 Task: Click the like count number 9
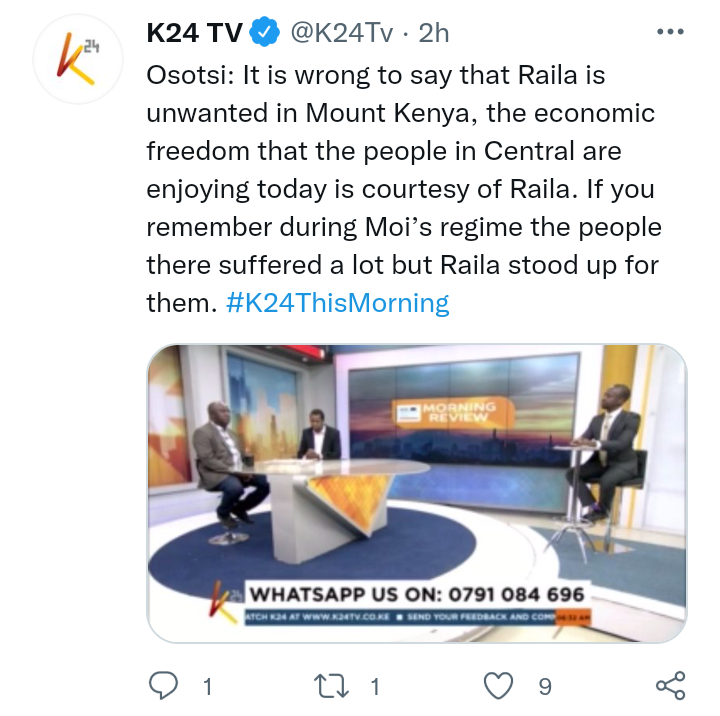(x=545, y=687)
